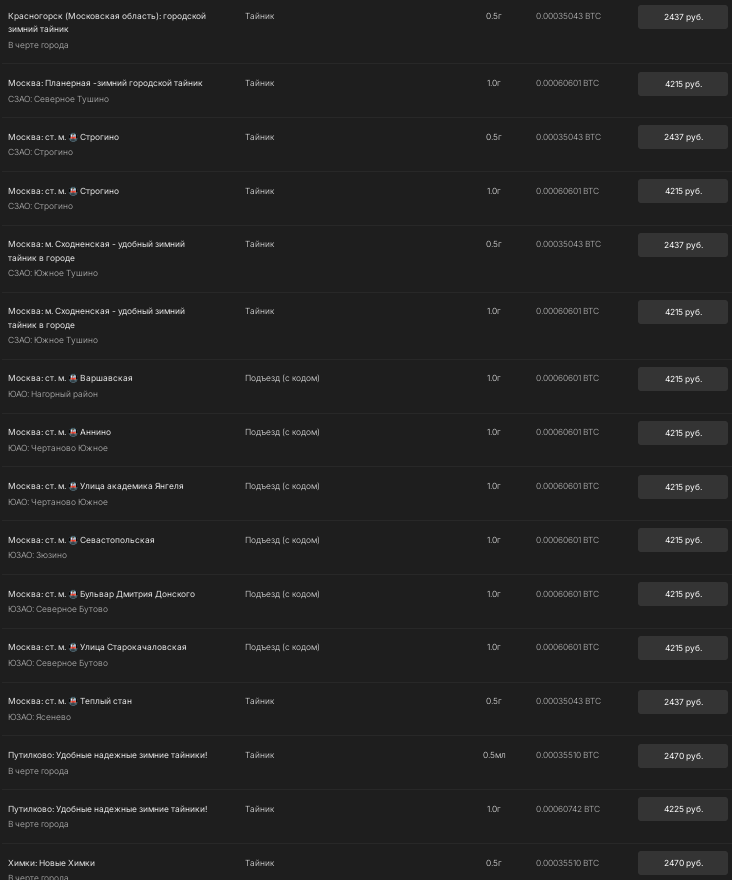Click the metro icon beside Севастопольская

pyautogui.click(x=73, y=540)
